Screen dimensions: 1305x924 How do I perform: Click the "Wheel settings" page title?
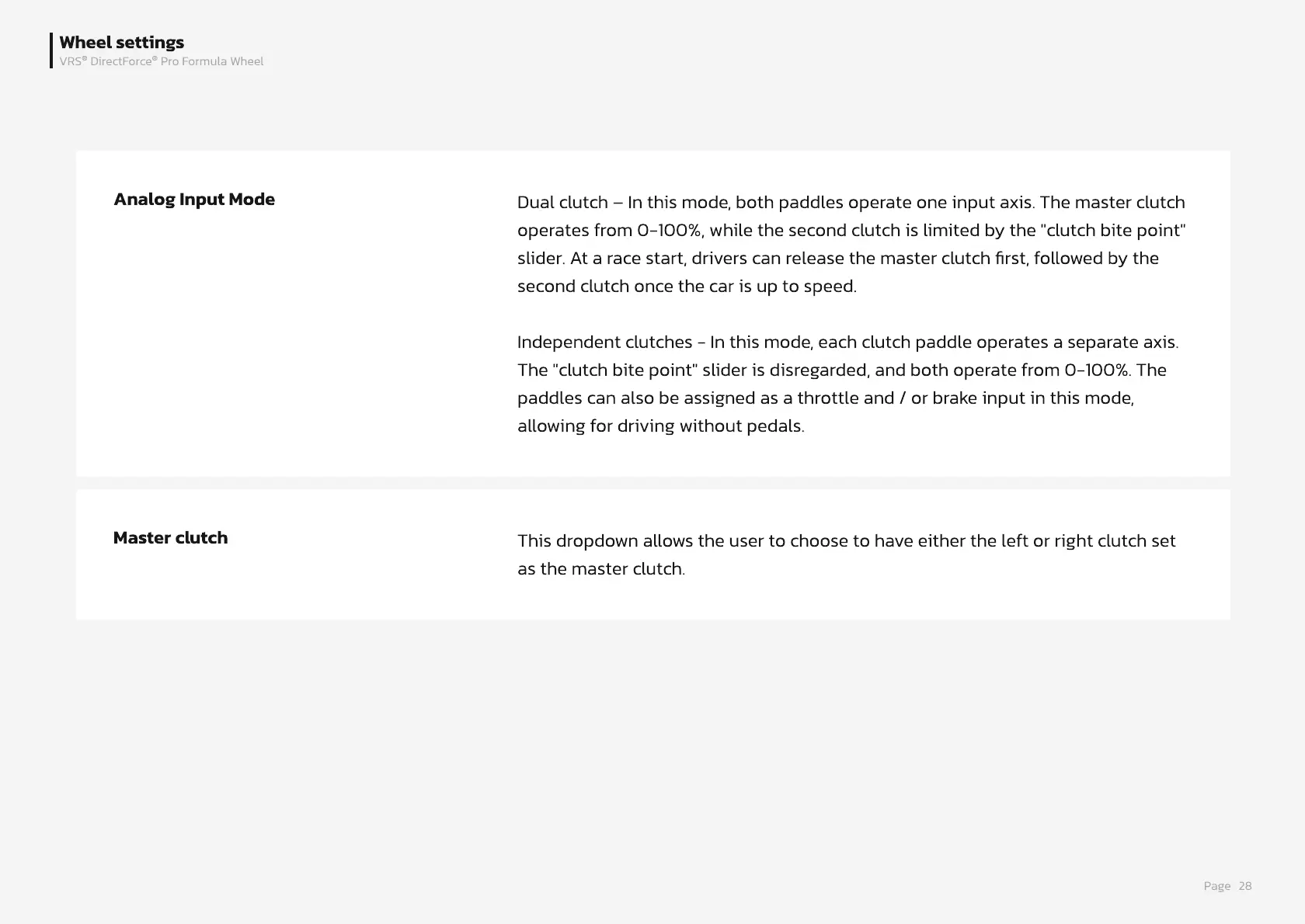(x=121, y=43)
